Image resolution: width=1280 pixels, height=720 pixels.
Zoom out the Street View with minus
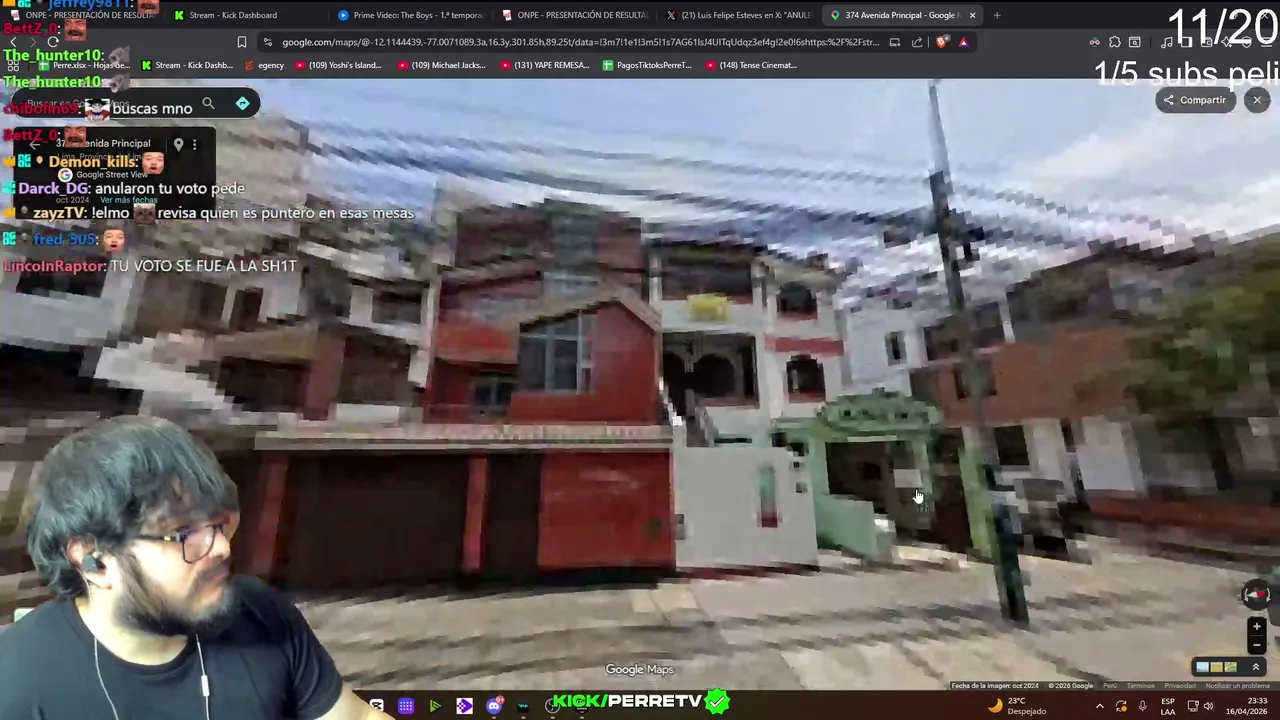click(1257, 645)
